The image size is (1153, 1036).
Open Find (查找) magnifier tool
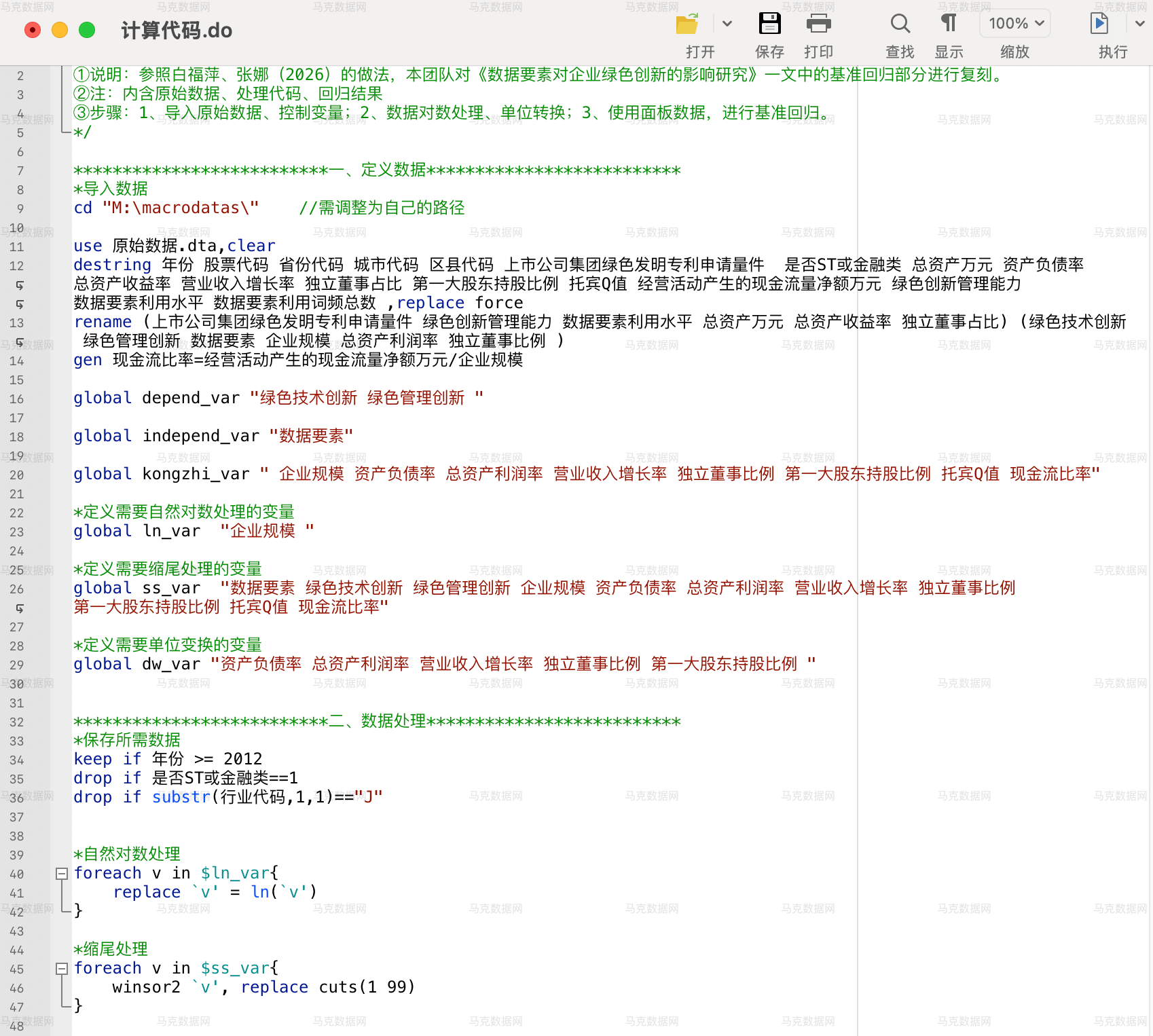click(x=900, y=24)
